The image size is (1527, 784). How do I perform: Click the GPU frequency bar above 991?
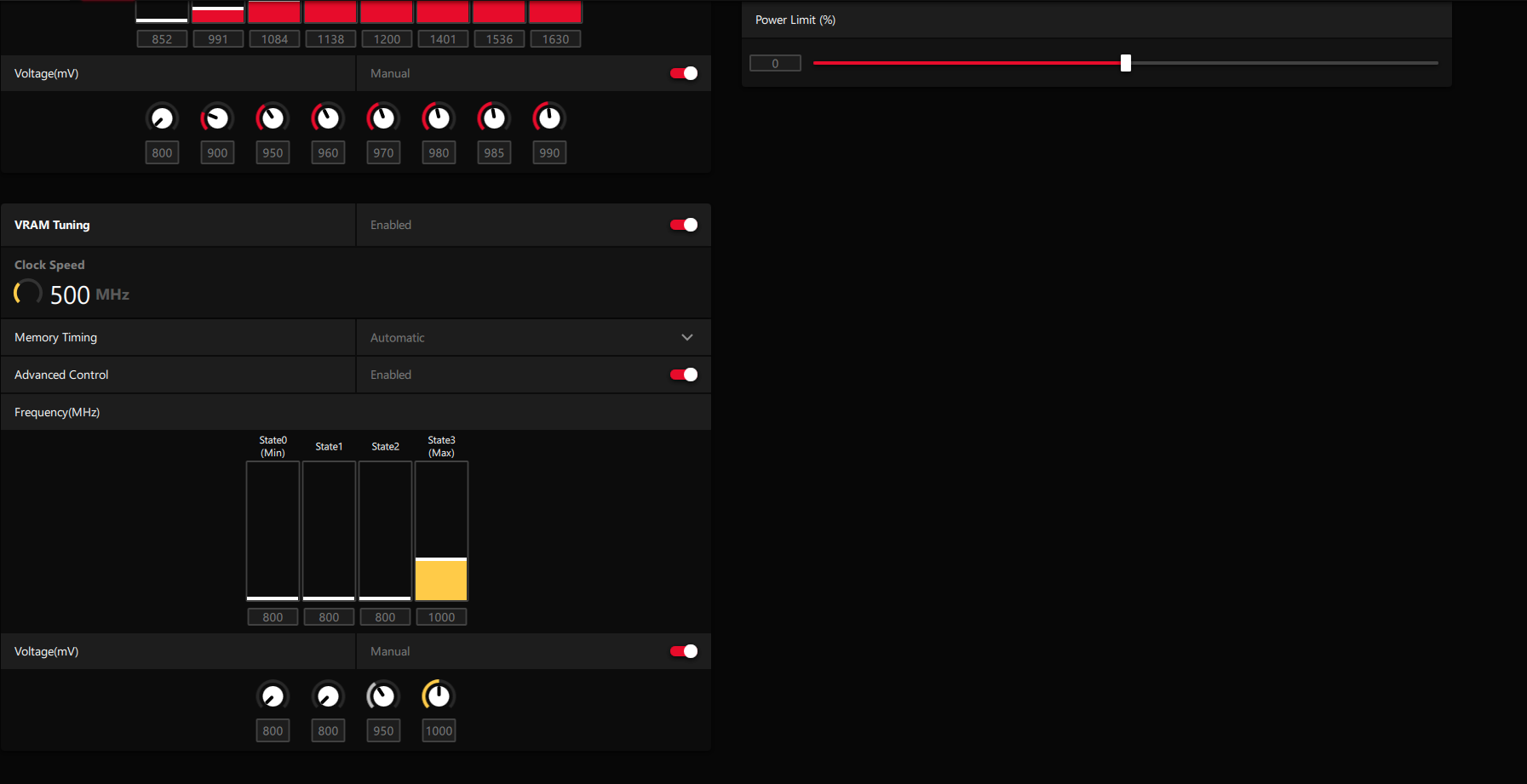tap(218, 12)
